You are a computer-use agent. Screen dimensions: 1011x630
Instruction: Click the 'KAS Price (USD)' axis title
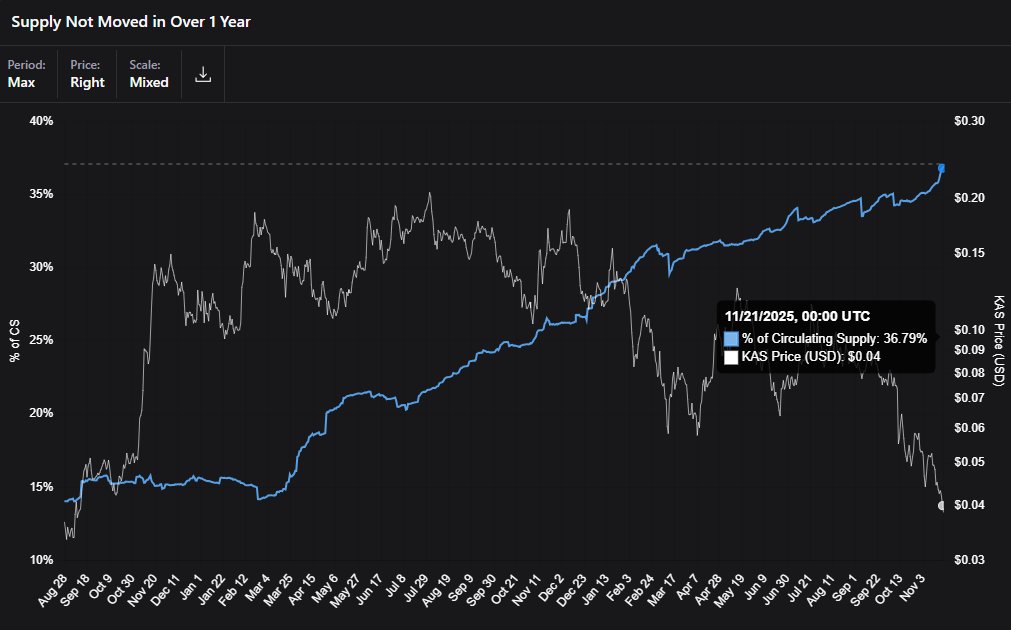998,340
